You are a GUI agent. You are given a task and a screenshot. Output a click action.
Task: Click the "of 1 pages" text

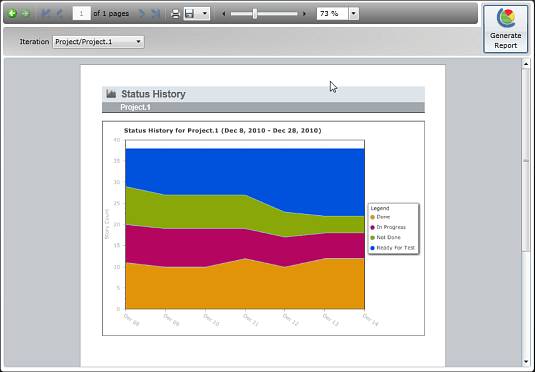pos(111,14)
